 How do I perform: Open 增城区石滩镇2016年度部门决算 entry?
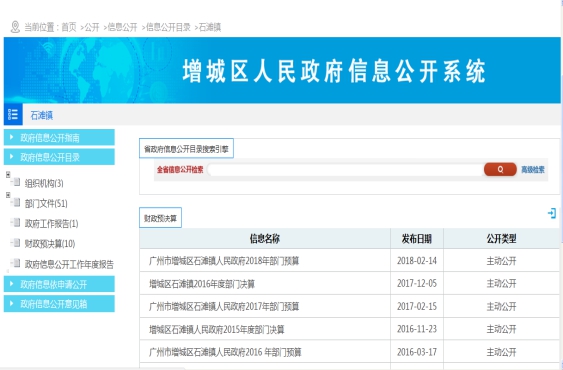[202, 284]
